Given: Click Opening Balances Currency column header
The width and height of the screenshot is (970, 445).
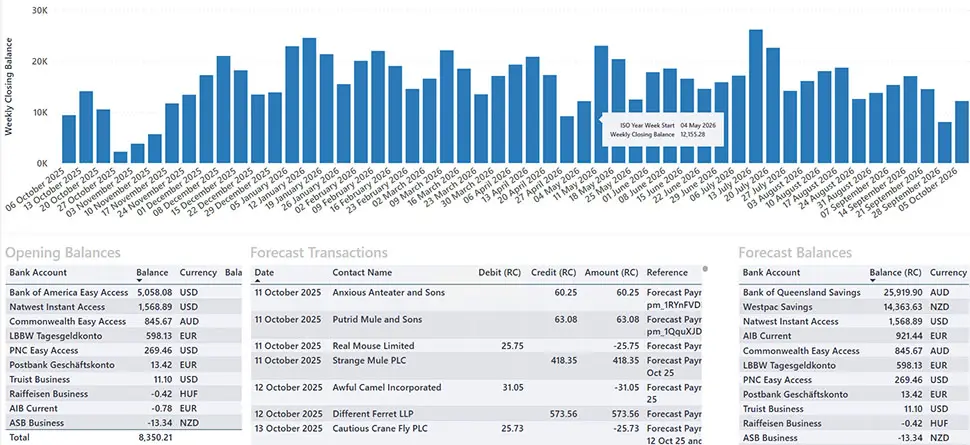Looking at the screenshot, I should (x=198, y=272).
